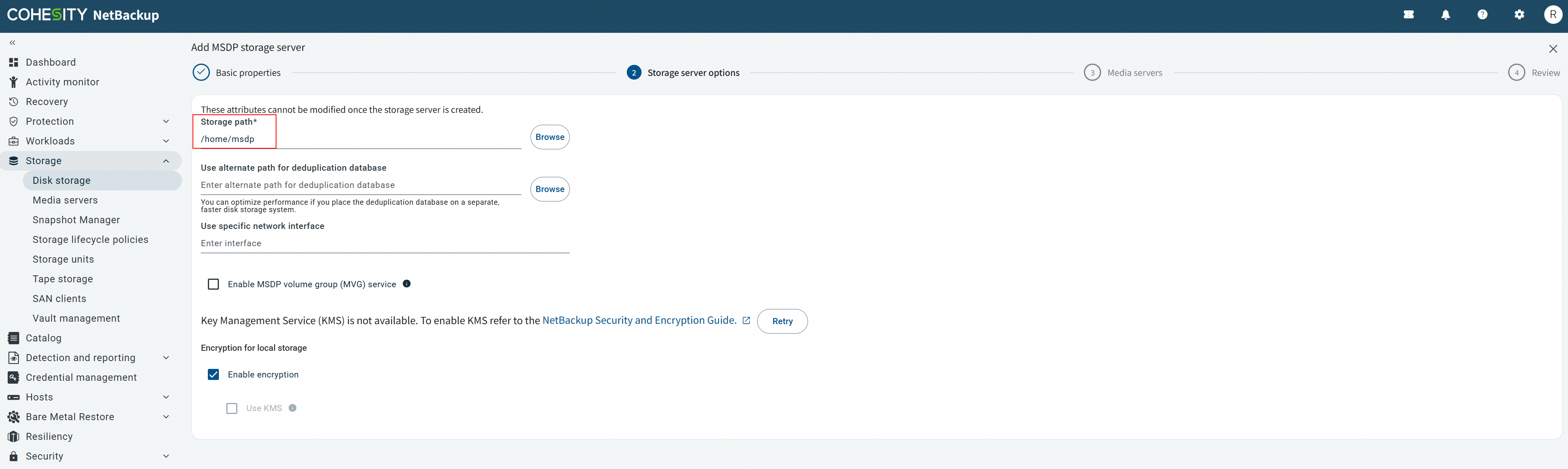Image resolution: width=1568 pixels, height=469 pixels.
Task: Go back to Basic properties step
Action: pyautogui.click(x=237, y=73)
